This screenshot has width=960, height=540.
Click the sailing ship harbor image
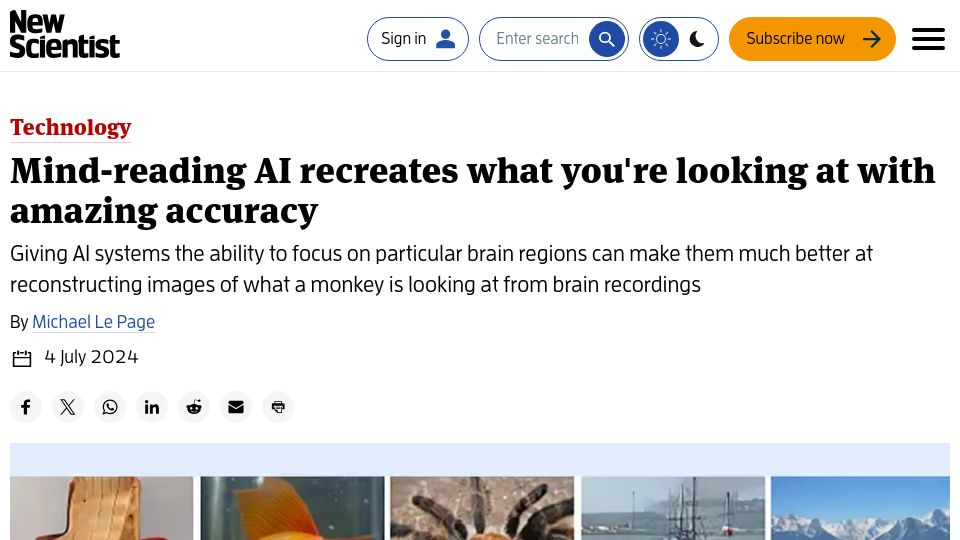(673, 508)
